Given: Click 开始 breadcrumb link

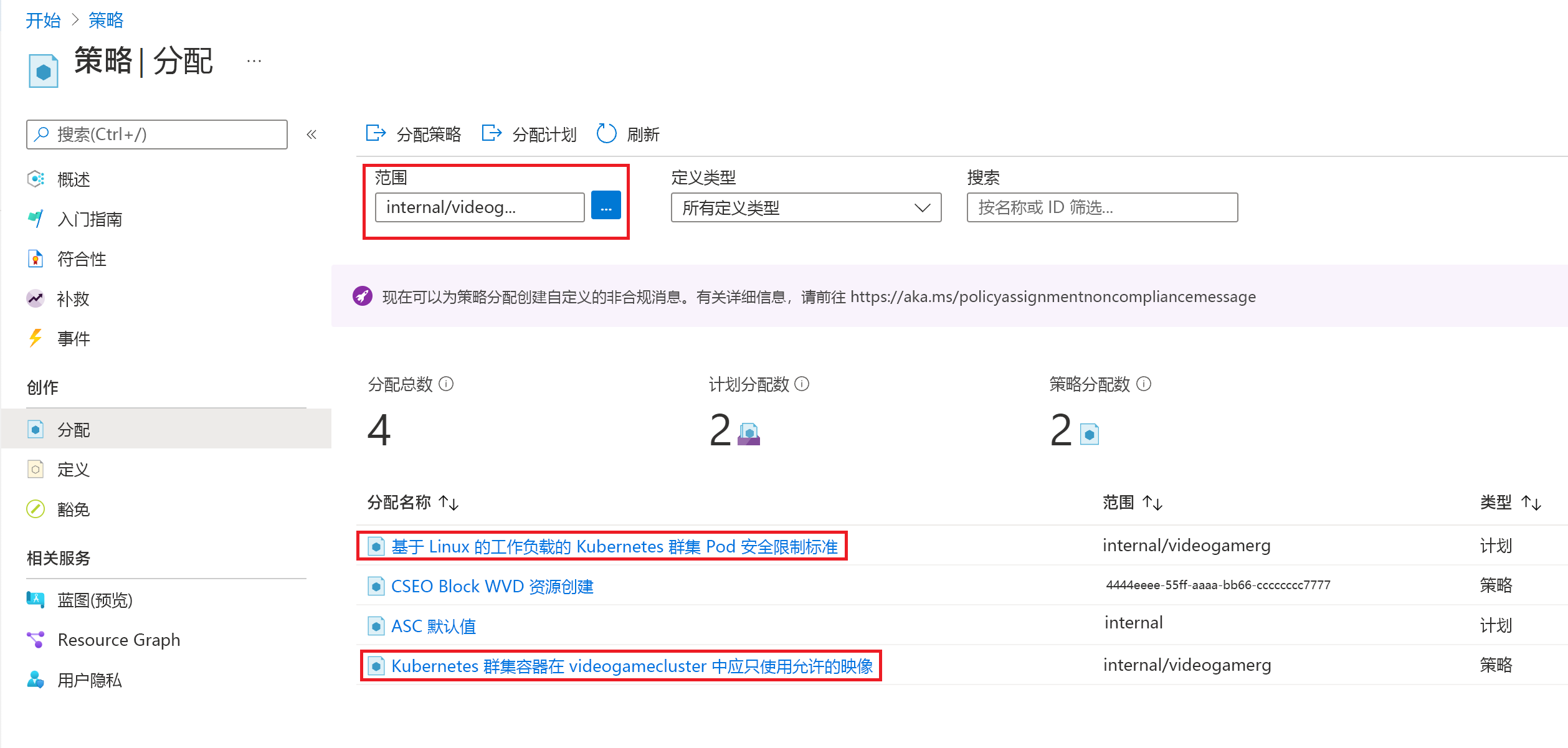Looking at the screenshot, I should click(x=43, y=21).
